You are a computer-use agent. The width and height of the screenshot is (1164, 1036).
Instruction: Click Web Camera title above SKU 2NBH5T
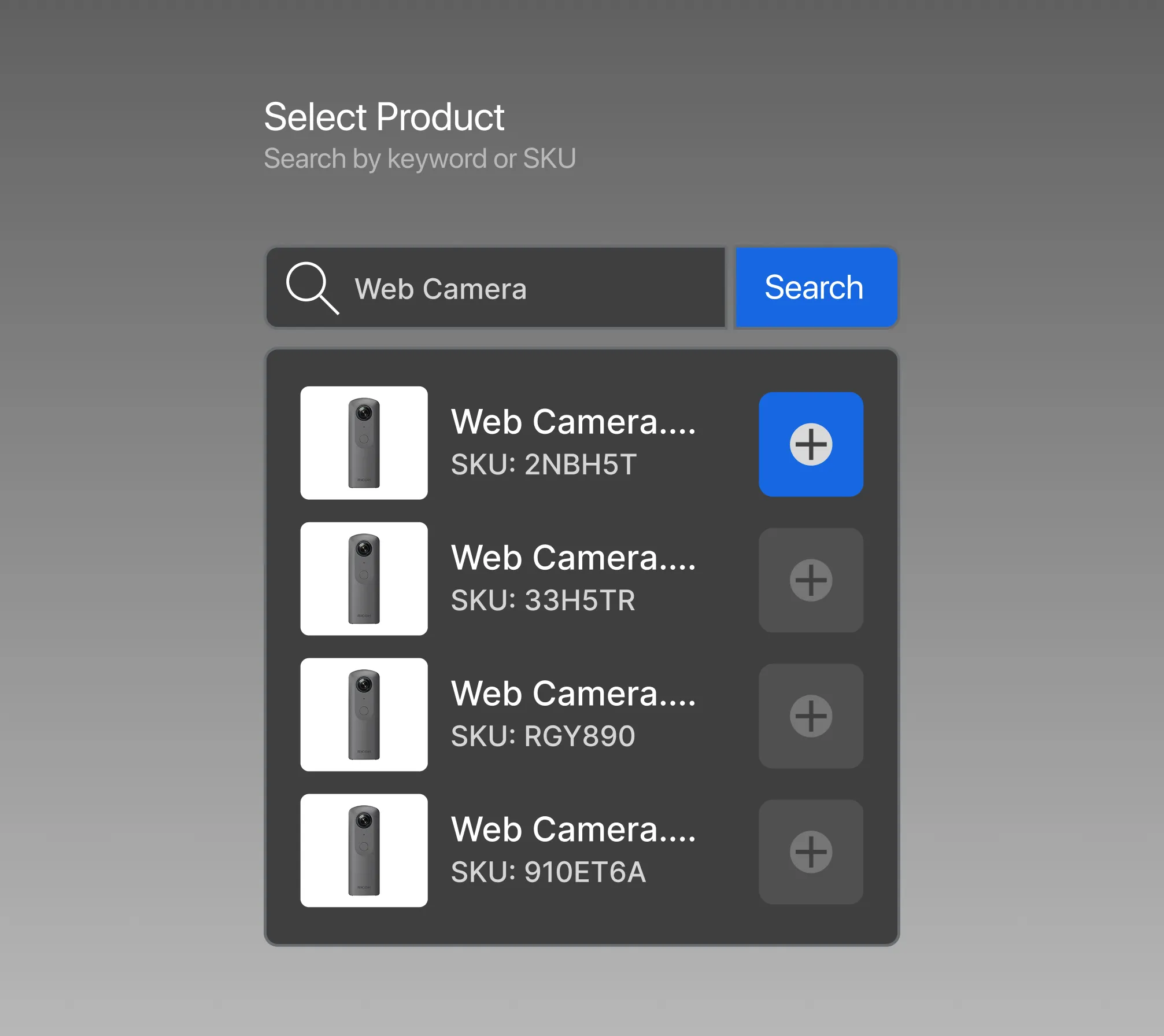tap(574, 422)
